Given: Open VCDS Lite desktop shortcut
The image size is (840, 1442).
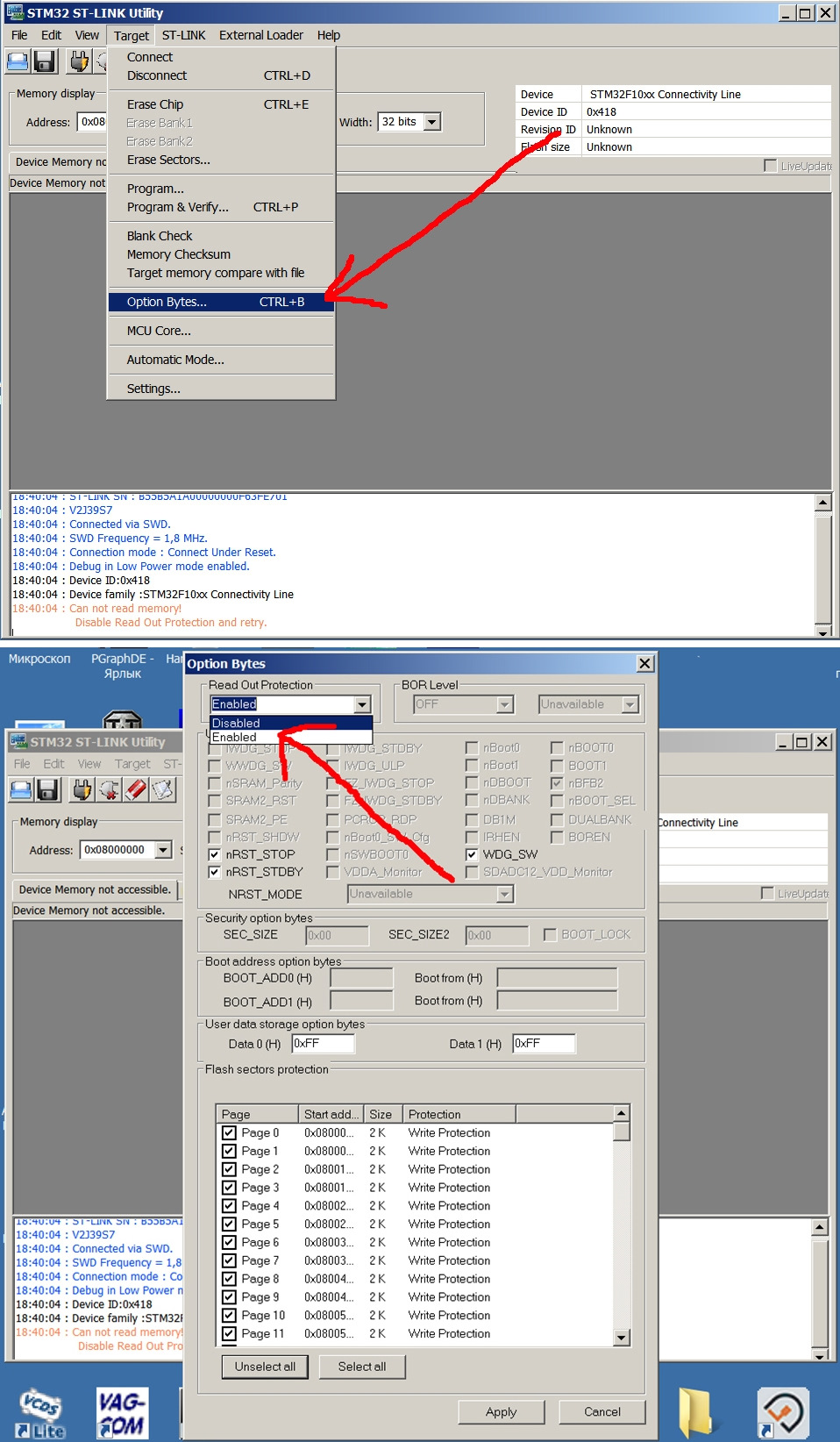Looking at the screenshot, I should click(x=40, y=1413).
